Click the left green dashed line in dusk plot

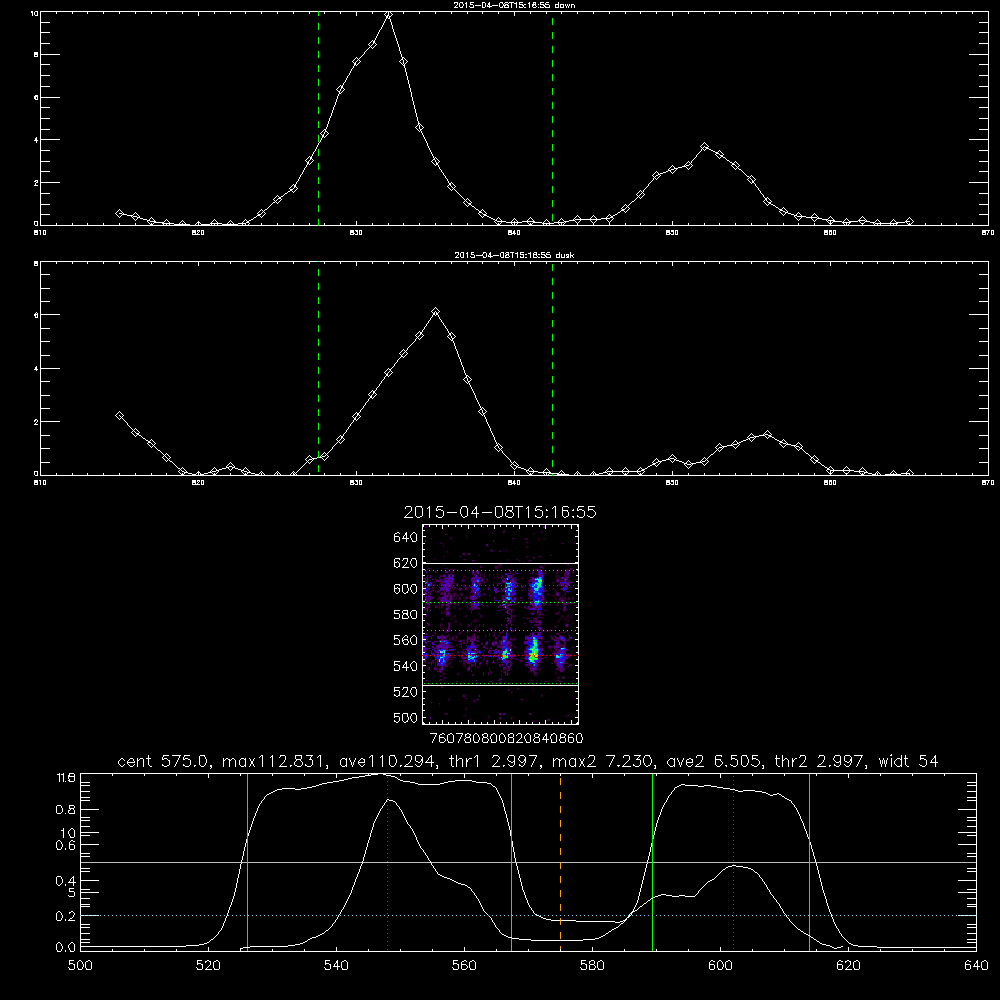point(318,368)
